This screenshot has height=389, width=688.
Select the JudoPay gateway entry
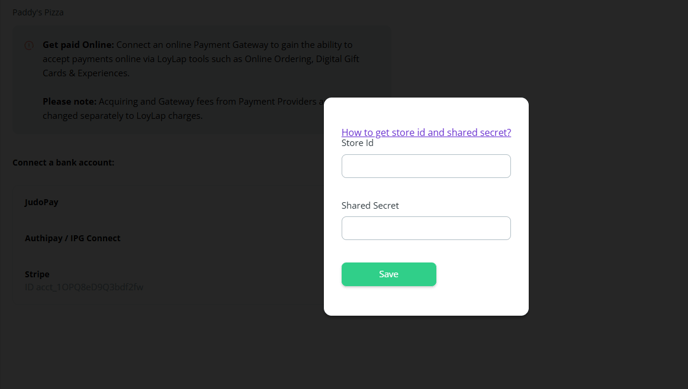[x=41, y=202]
